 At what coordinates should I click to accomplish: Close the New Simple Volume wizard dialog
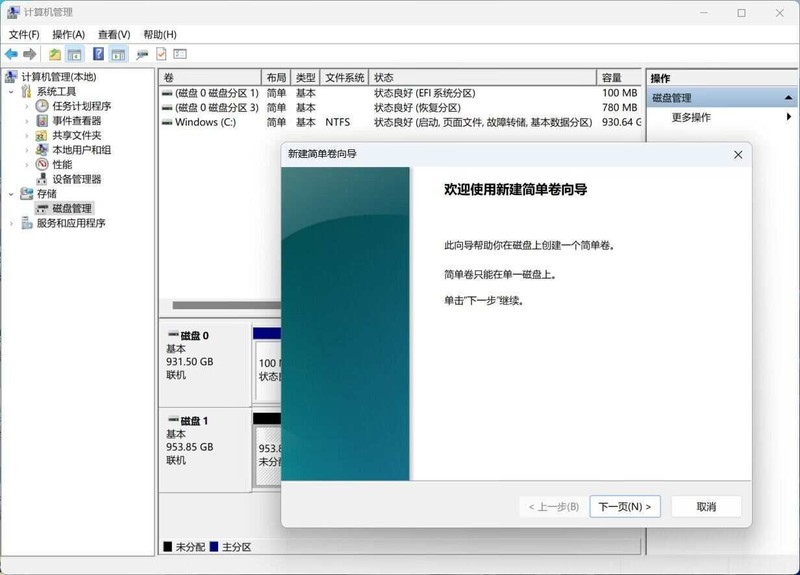click(x=738, y=155)
